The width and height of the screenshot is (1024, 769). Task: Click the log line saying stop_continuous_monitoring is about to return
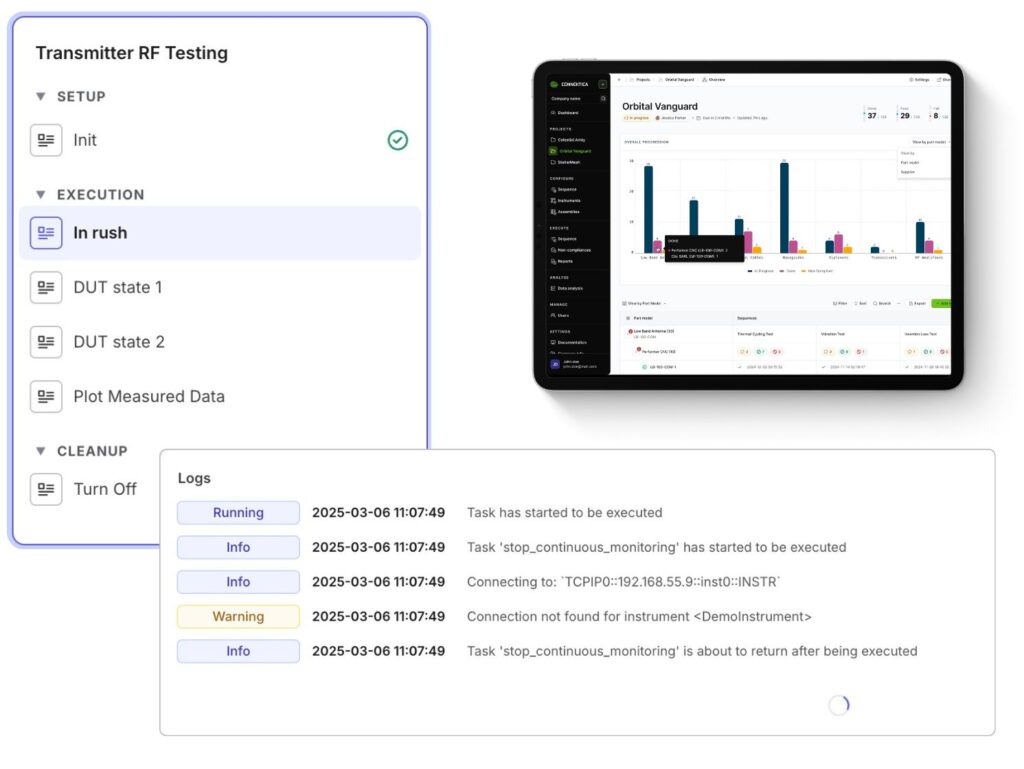[692, 651]
